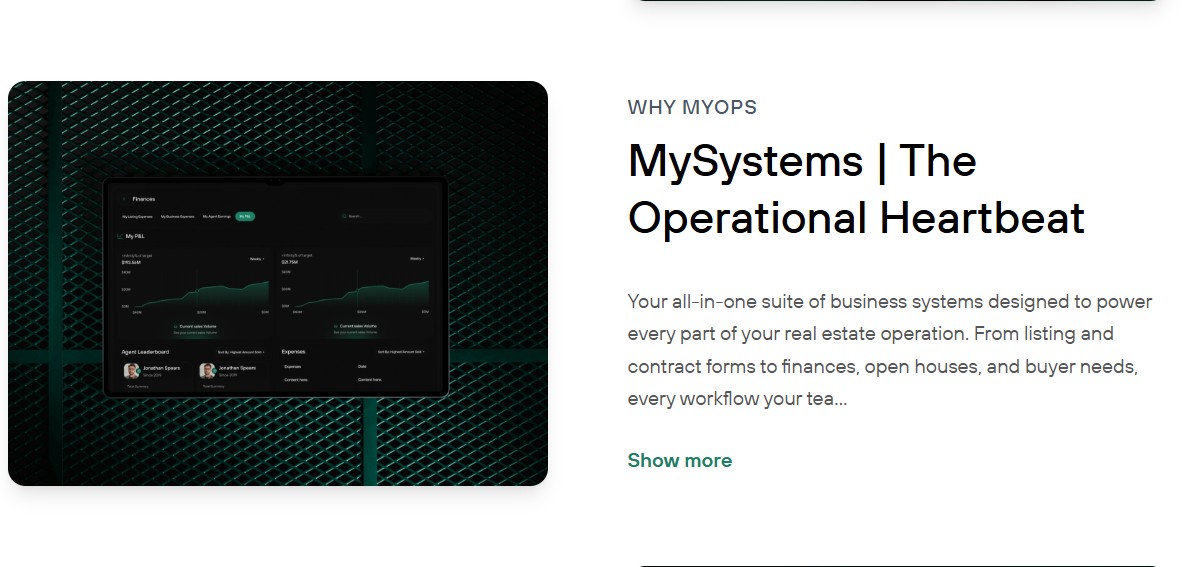This screenshot has width=1187, height=567.
Task: Click the WHY MYOPS label
Action: [x=692, y=107]
